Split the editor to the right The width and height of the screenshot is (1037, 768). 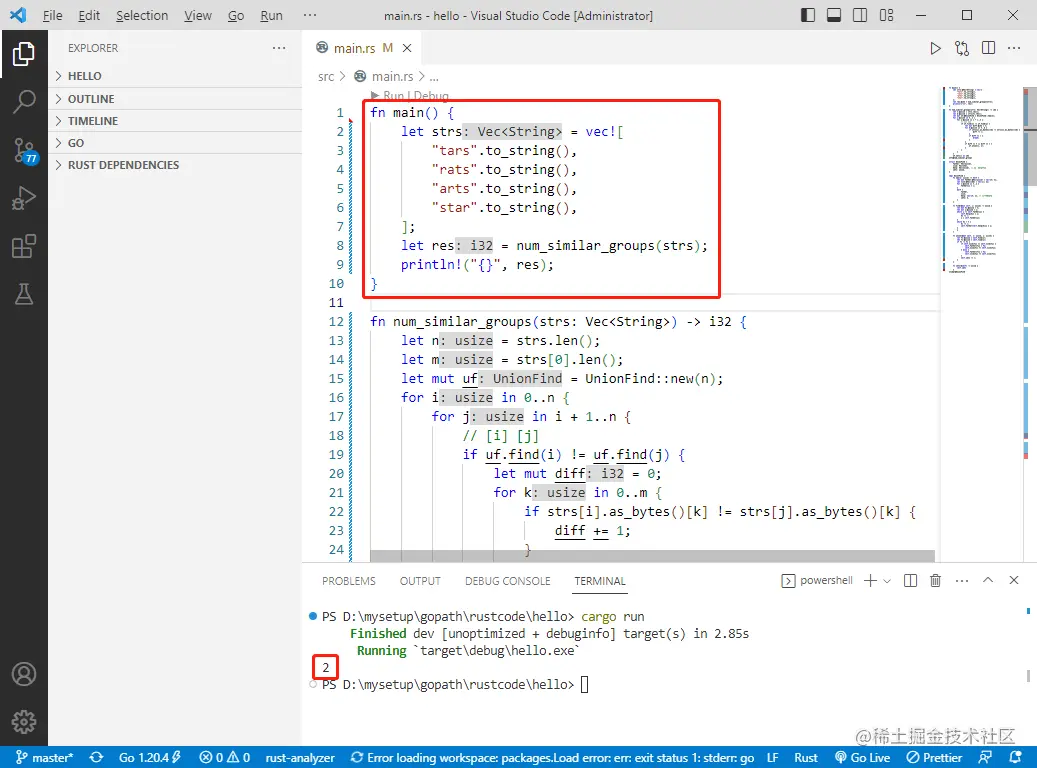tap(988, 48)
